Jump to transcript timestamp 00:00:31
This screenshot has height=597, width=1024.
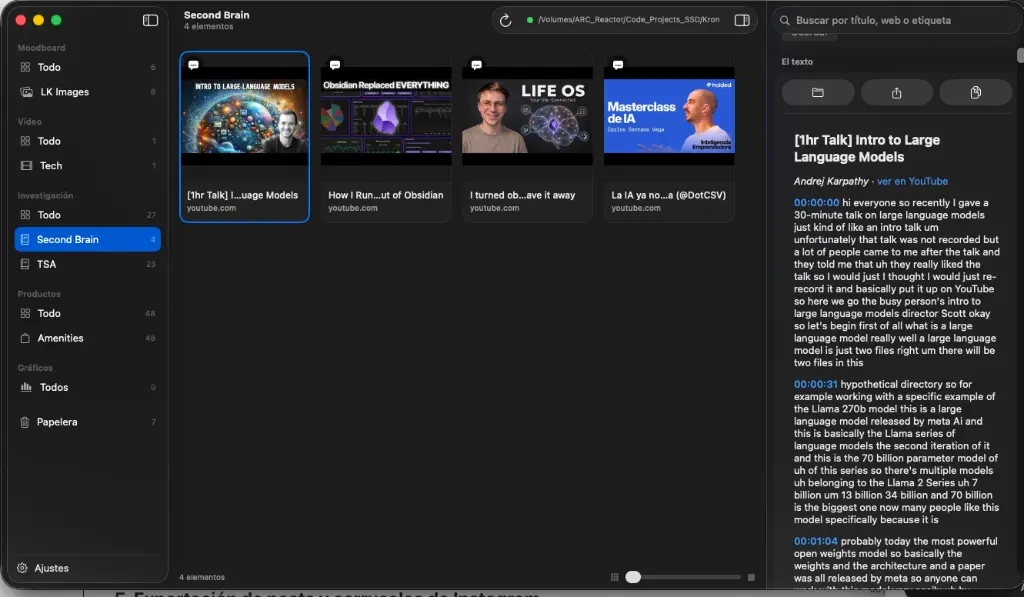[x=816, y=384]
